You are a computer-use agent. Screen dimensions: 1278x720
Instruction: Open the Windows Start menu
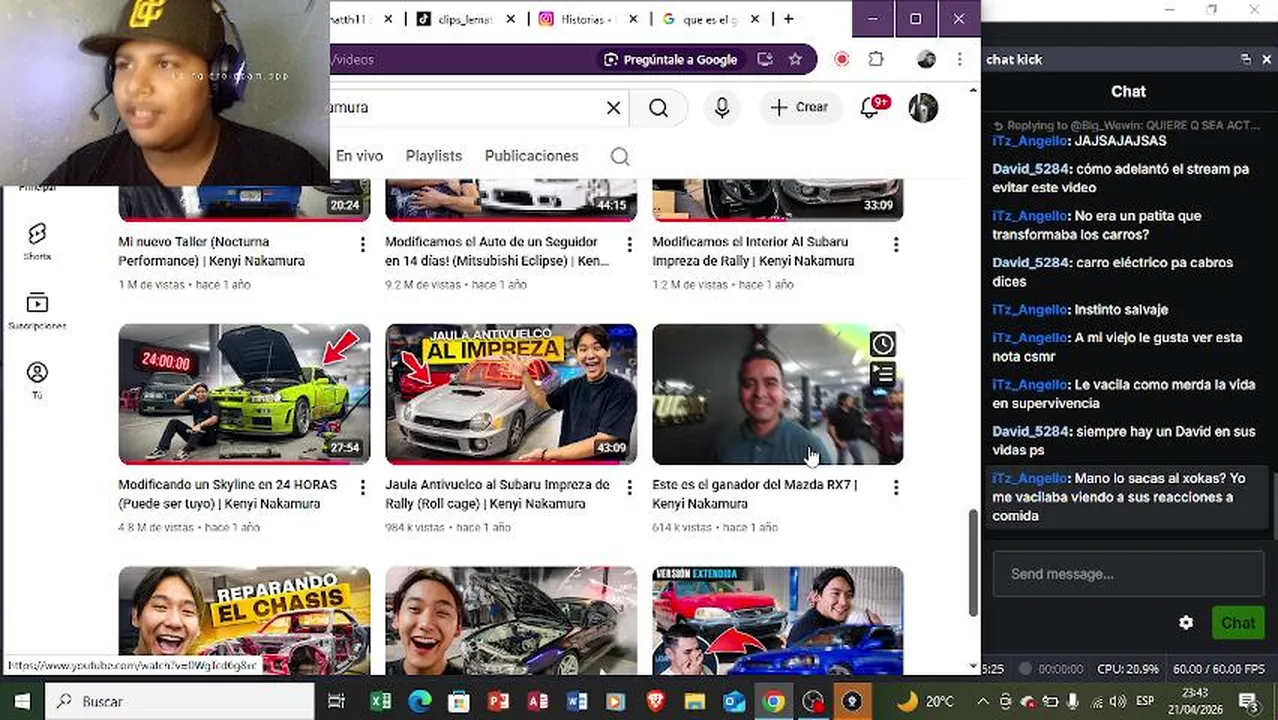pos(22,701)
